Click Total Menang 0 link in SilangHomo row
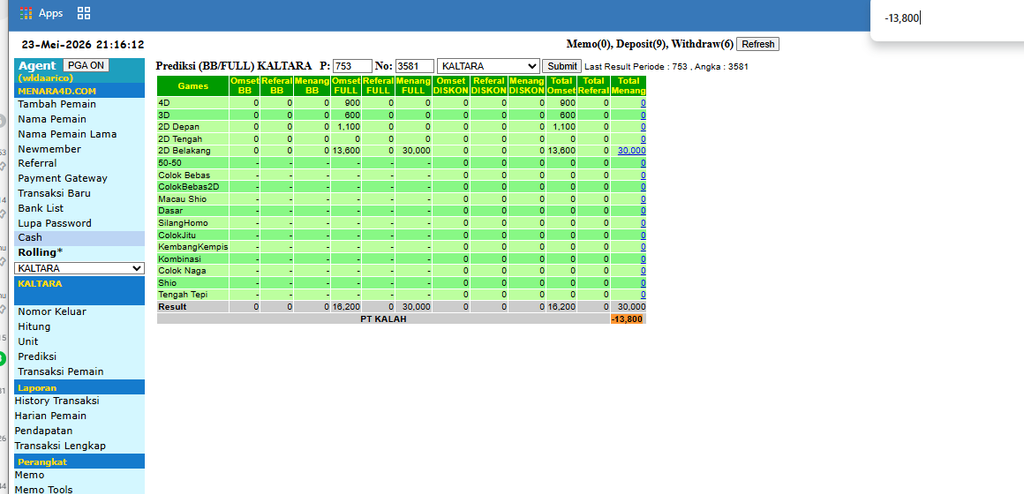This screenshot has width=1024, height=494. 643,223
